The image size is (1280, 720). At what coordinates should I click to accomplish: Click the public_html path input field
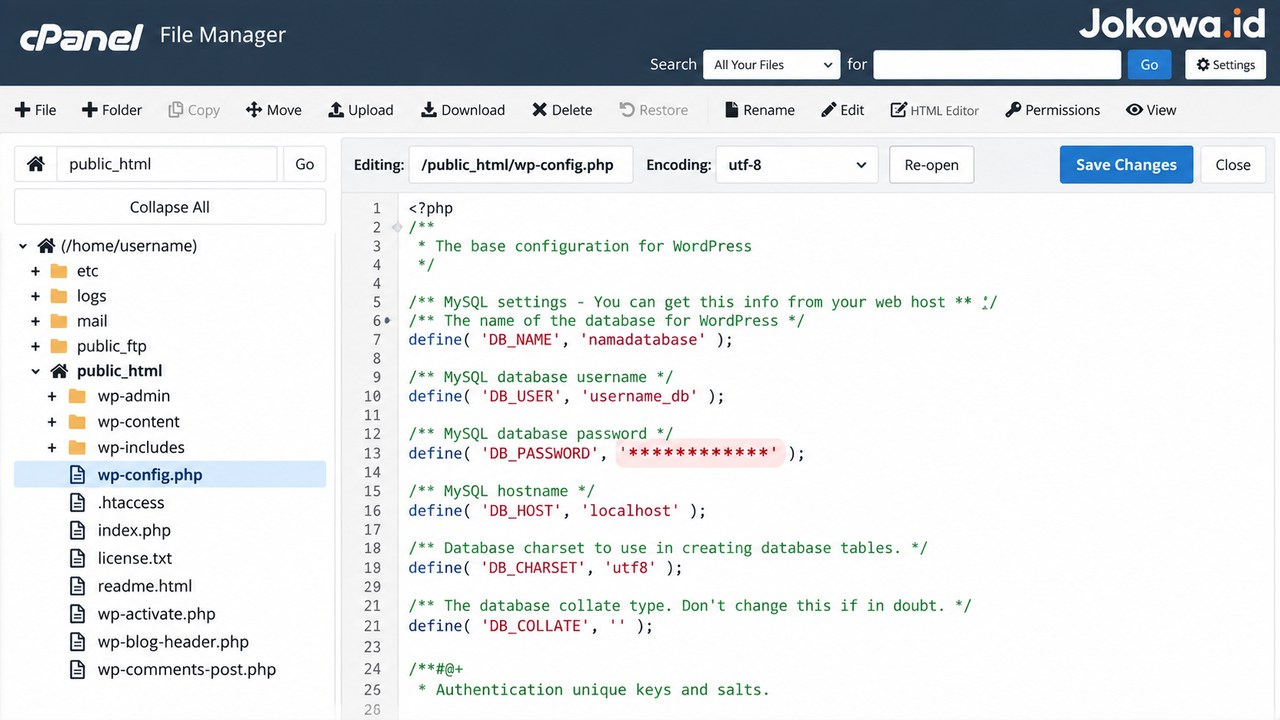pos(167,164)
